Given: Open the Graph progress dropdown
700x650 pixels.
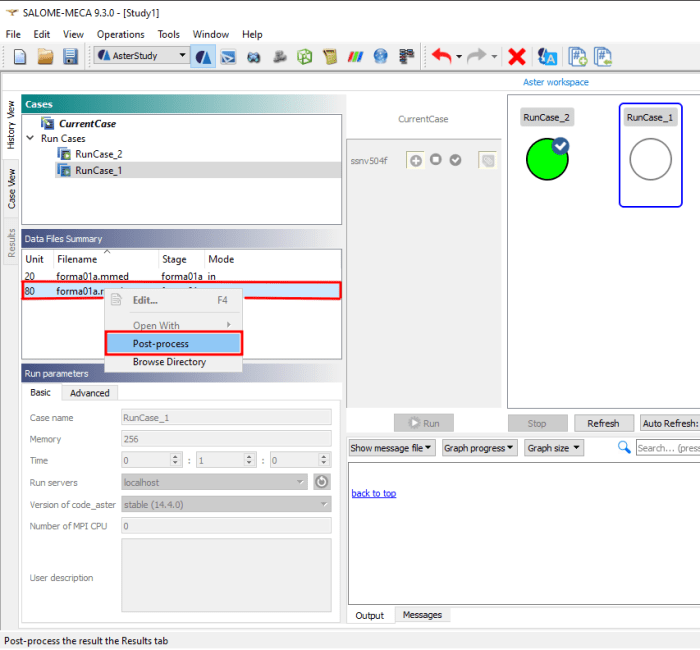Looking at the screenshot, I should pyautogui.click(x=480, y=448).
